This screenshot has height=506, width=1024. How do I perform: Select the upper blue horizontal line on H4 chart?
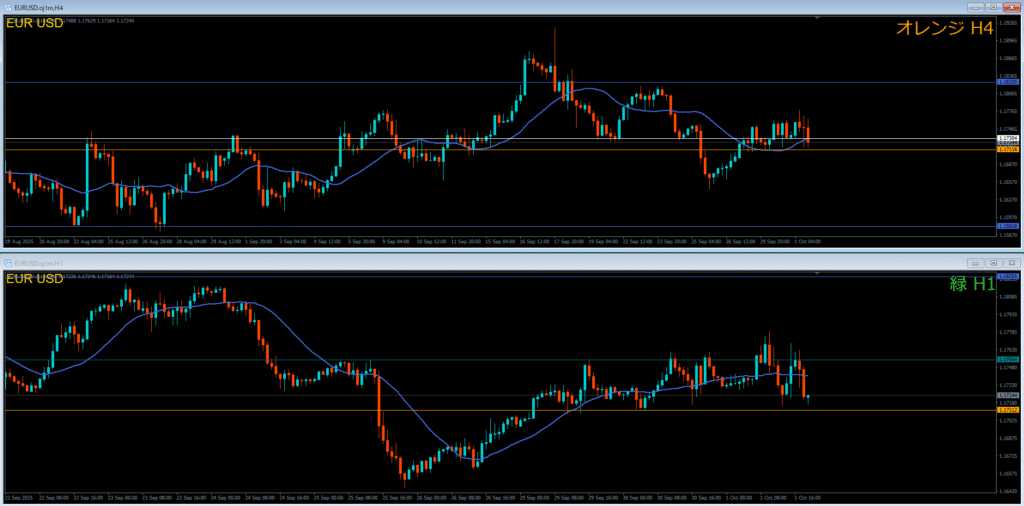(x=500, y=82)
